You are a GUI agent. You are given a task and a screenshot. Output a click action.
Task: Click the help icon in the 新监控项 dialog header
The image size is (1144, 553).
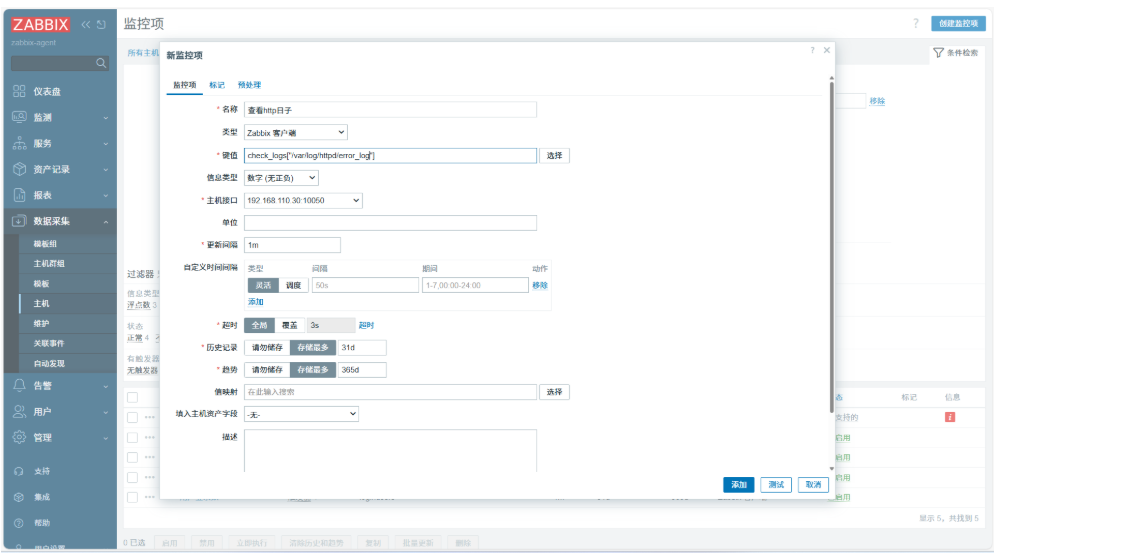click(812, 50)
